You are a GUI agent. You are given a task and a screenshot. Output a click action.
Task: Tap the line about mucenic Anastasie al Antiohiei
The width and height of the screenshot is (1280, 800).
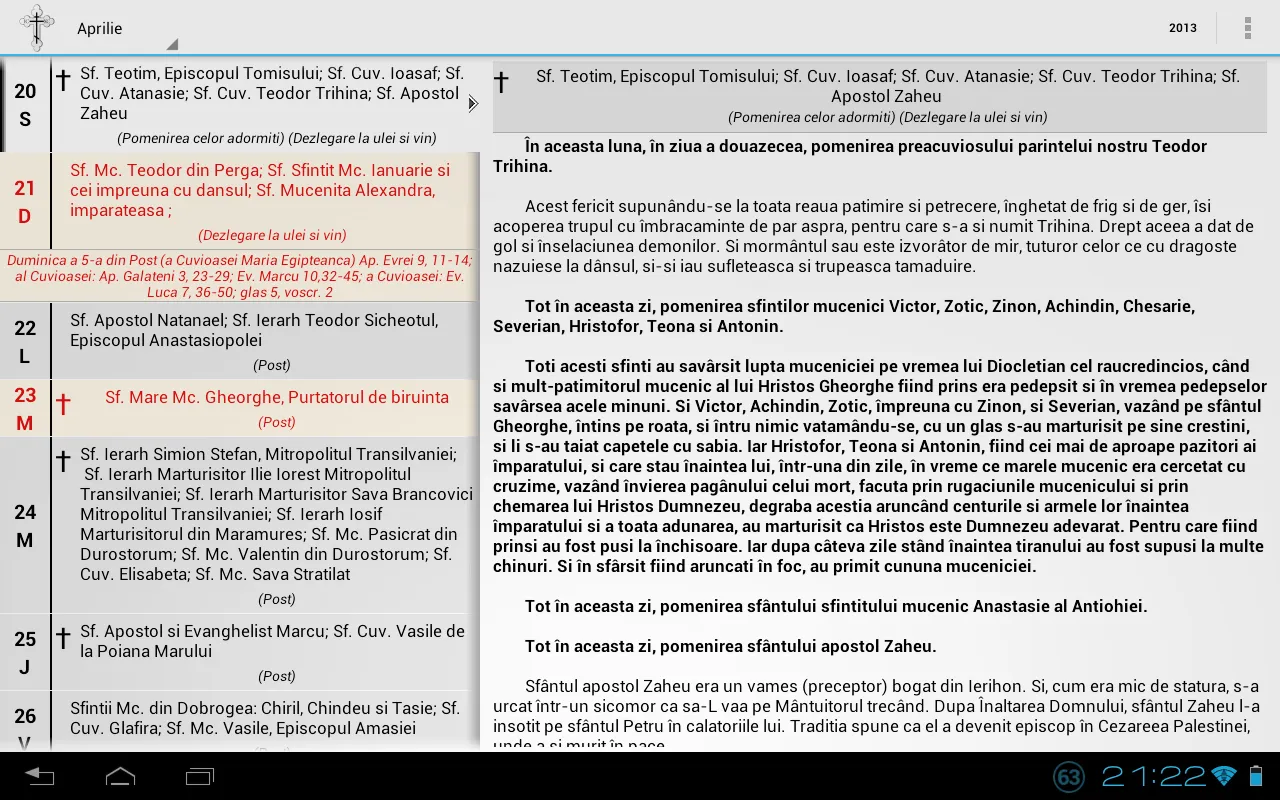pos(836,606)
